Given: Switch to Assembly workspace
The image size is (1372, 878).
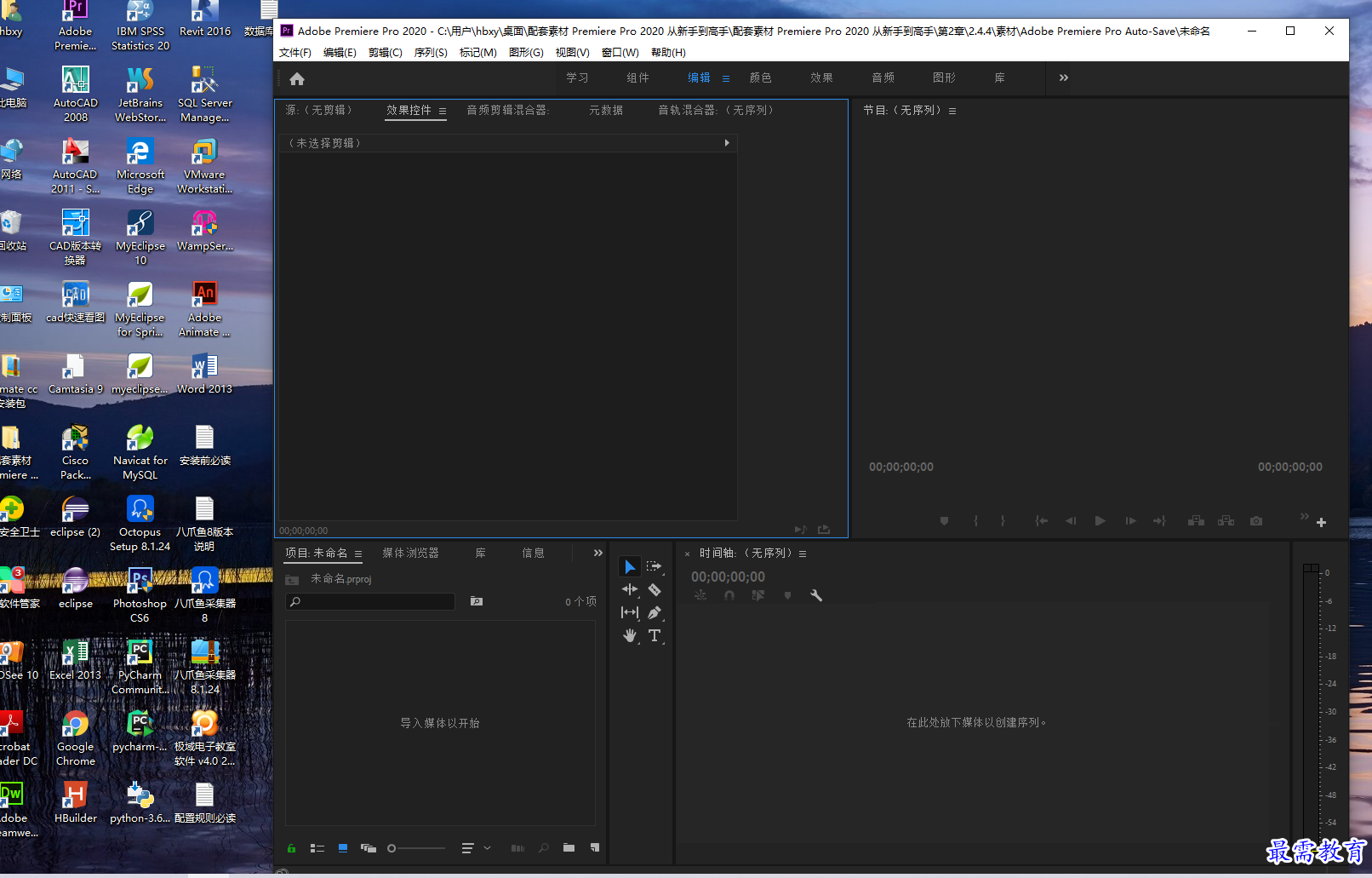Looking at the screenshot, I should [638, 77].
